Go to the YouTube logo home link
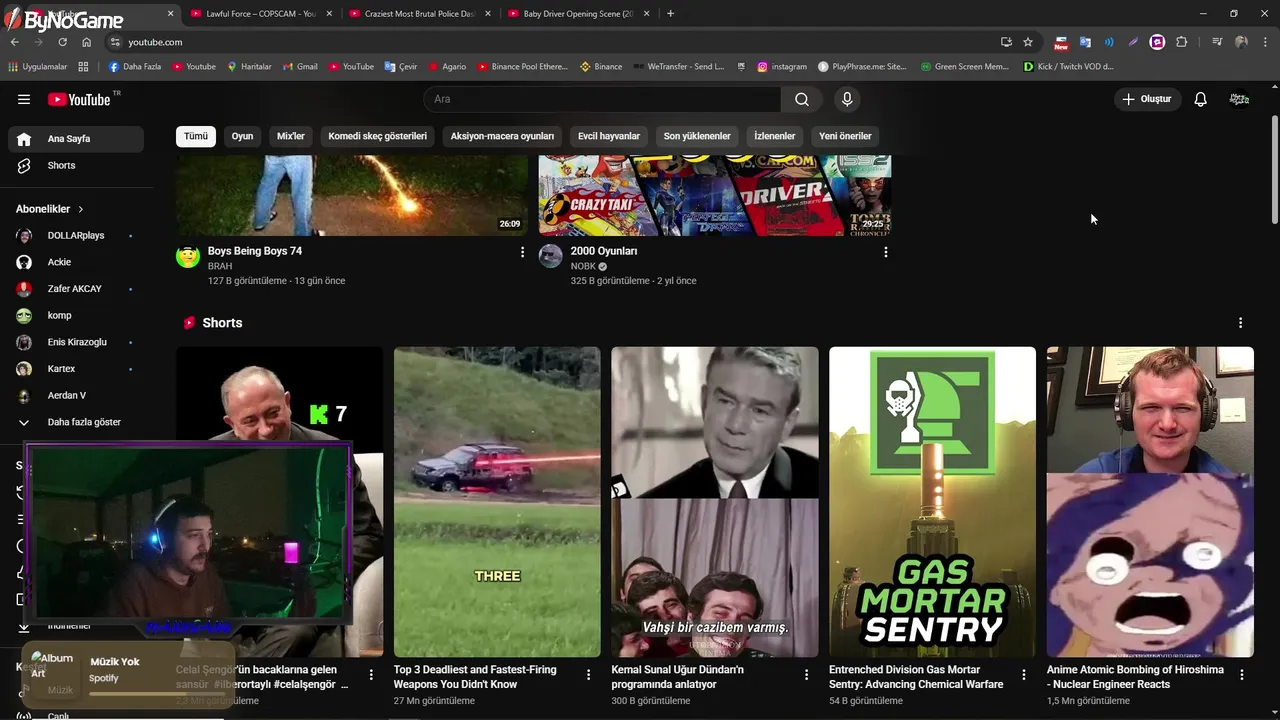 (79, 99)
